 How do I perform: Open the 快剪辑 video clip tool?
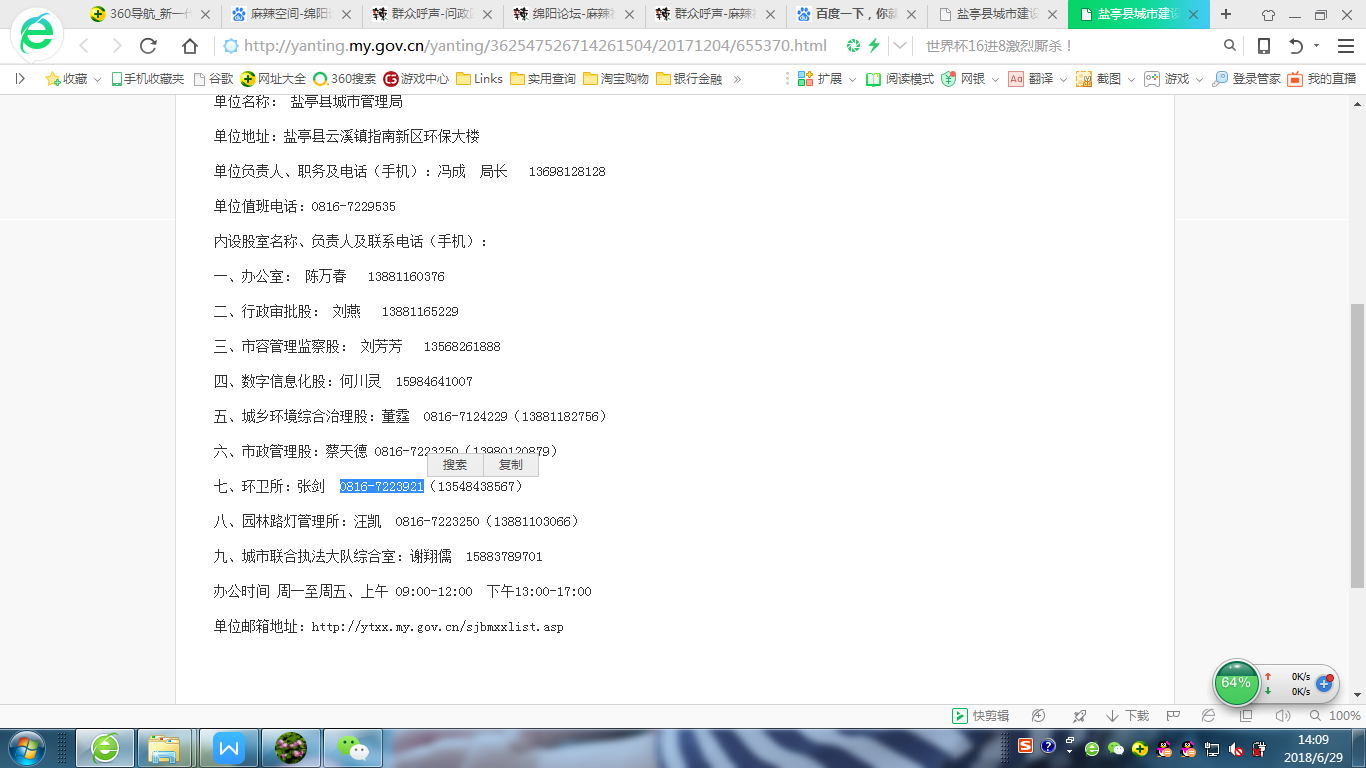tap(981, 716)
